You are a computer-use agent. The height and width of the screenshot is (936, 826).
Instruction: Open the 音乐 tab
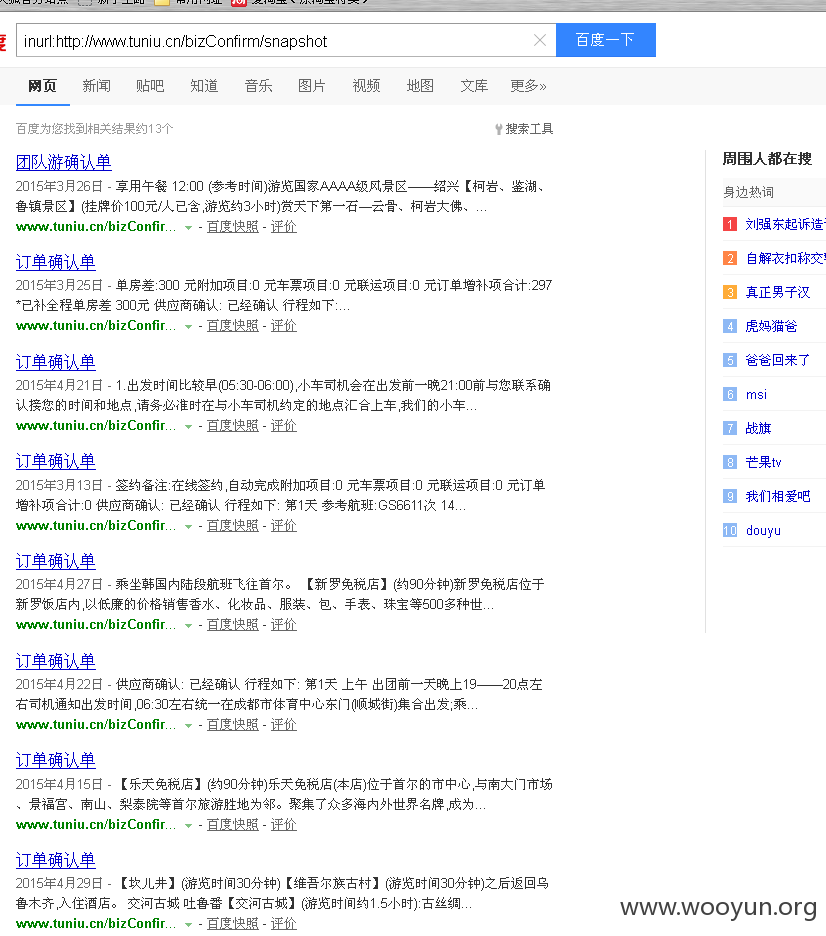pos(258,86)
